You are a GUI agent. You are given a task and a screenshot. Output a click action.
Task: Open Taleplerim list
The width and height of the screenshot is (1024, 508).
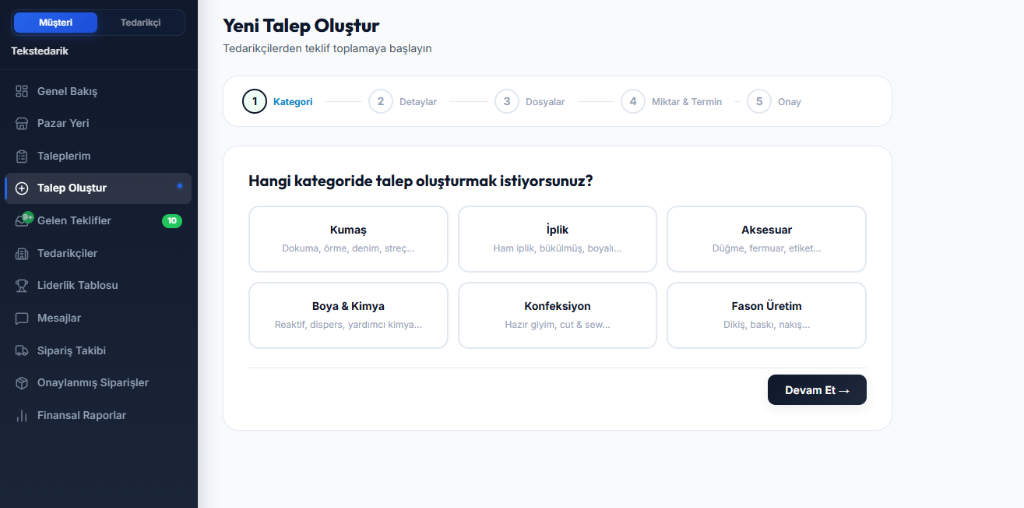click(x=98, y=156)
